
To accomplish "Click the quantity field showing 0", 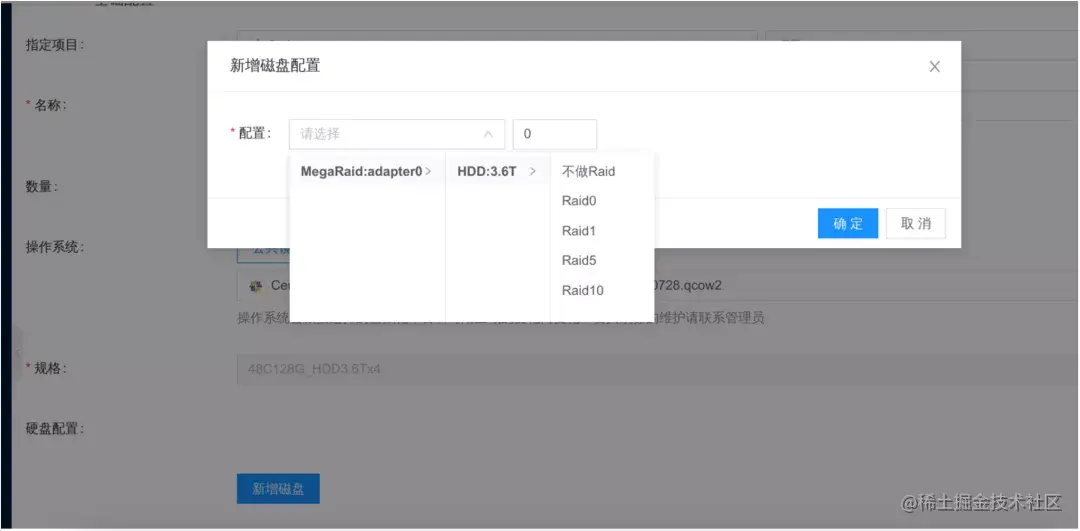I will tap(554, 134).
